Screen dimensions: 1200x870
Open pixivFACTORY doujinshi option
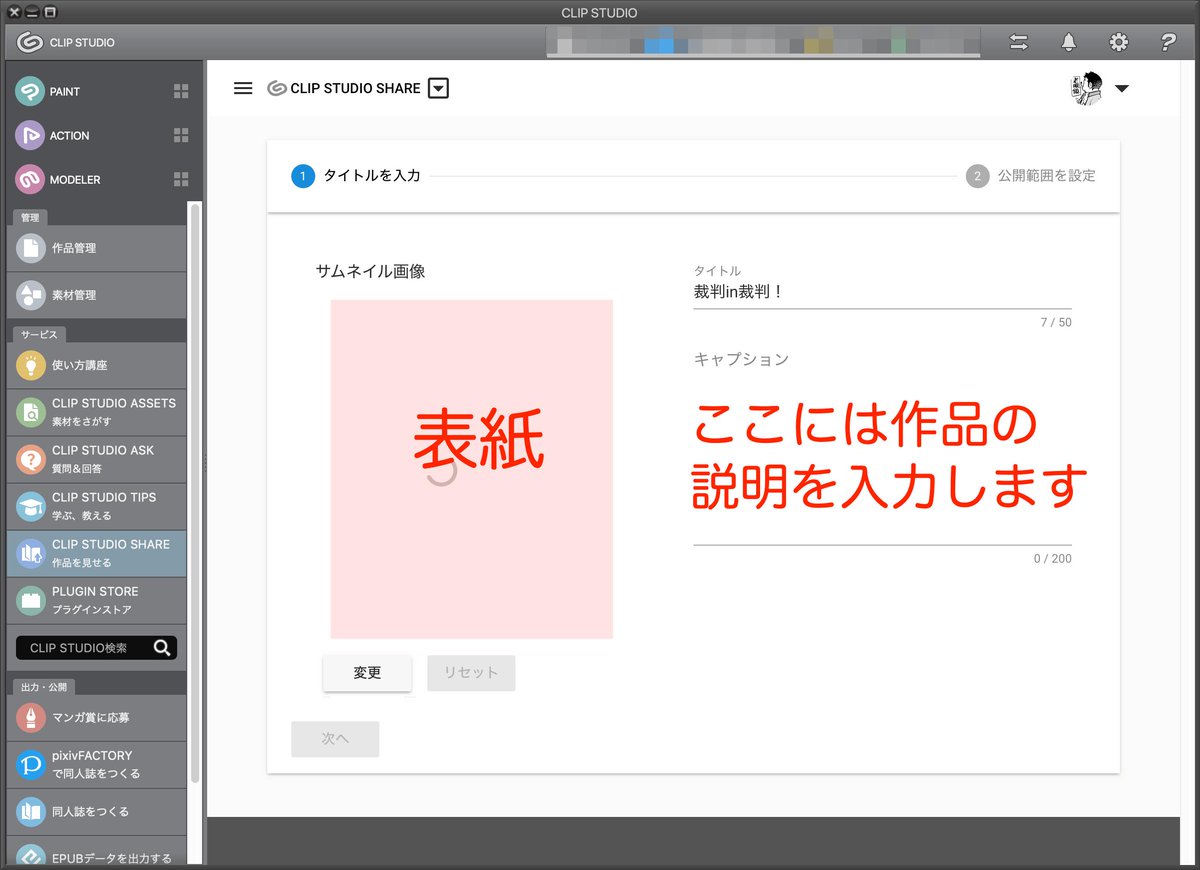(97, 764)
